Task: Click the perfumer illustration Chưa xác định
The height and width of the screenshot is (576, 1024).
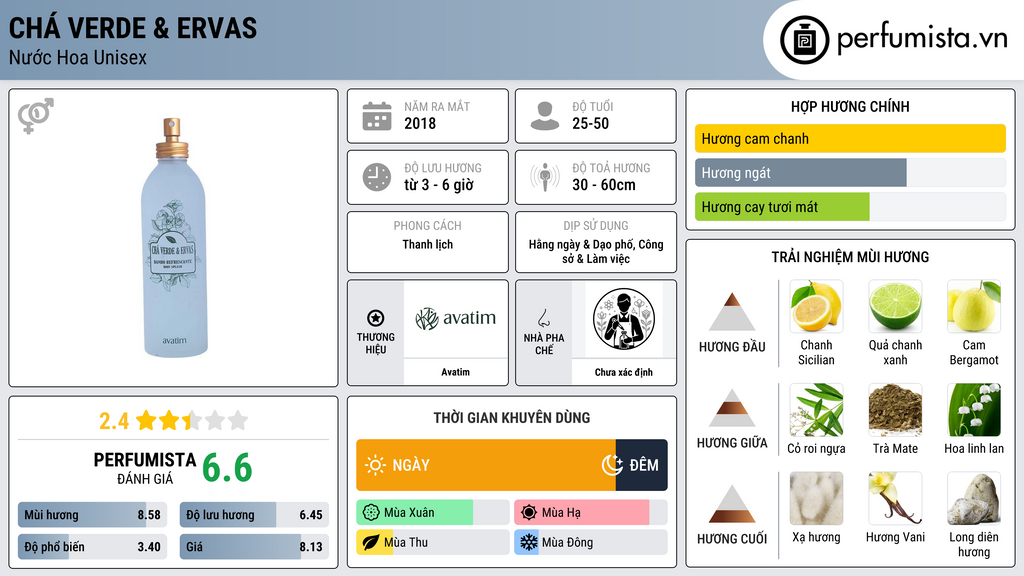Action: point(624,319)
